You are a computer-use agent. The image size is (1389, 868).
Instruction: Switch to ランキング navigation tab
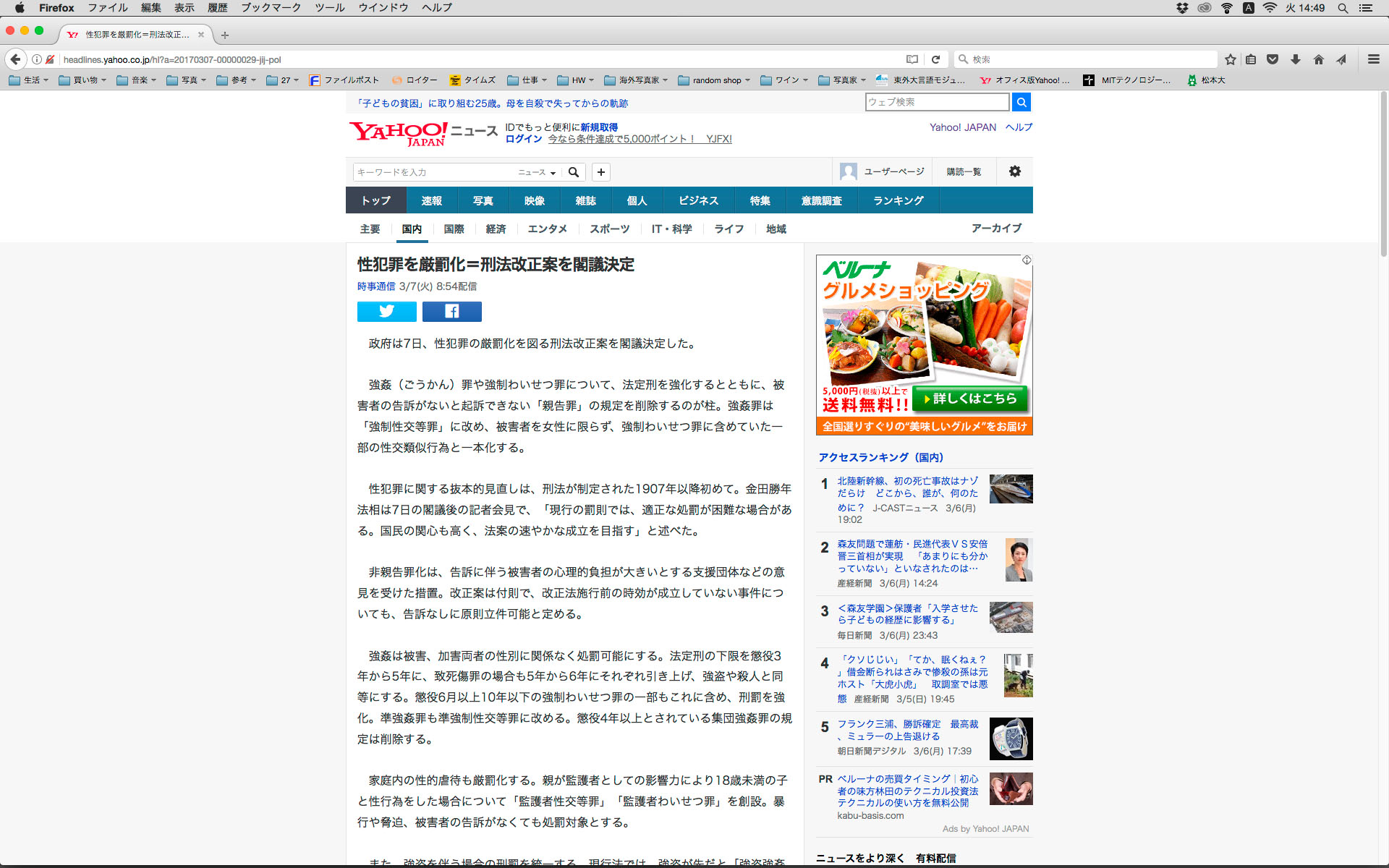898,200
